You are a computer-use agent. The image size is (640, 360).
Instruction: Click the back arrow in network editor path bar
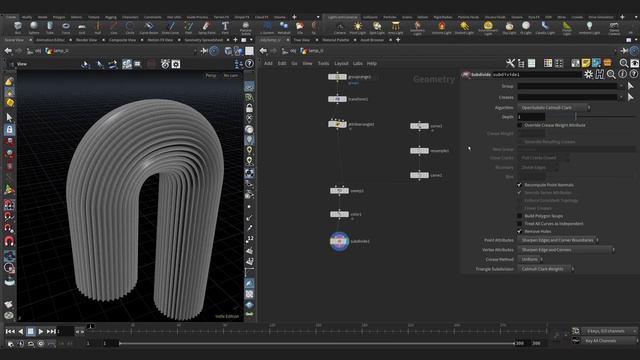[263, 51]
